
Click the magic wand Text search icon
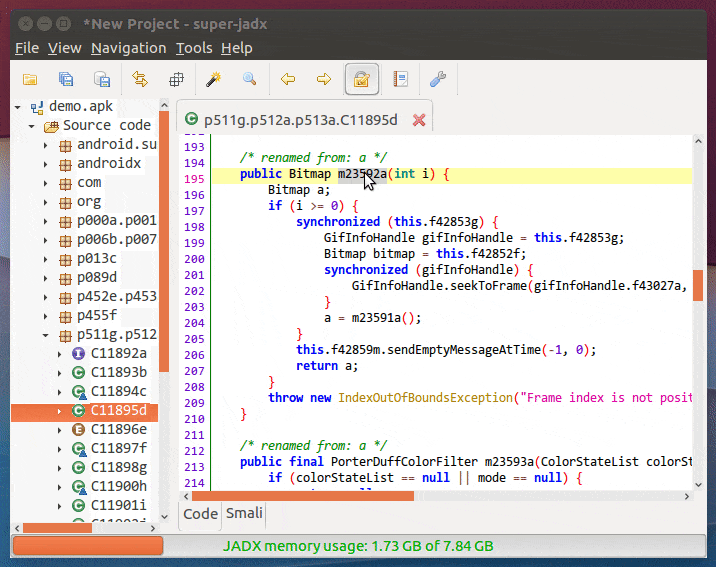pyautogui.click(x=213, y=79)
